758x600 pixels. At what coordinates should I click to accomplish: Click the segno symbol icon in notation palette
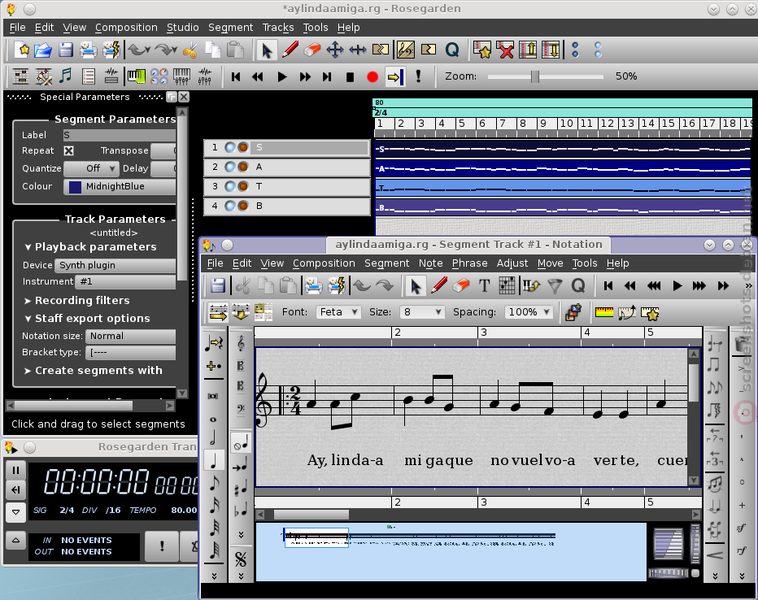click(x=240, y=560)
